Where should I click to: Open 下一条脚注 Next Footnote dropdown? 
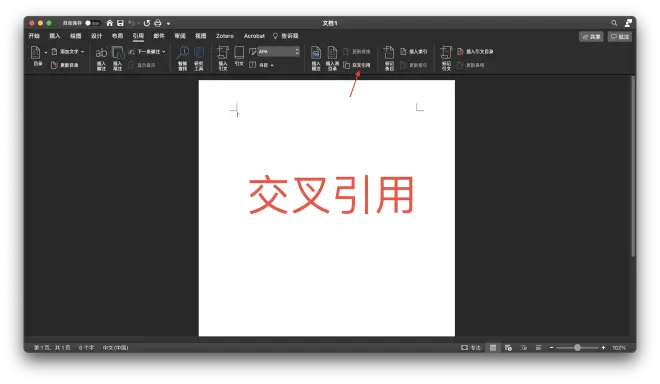(x=147, y=51)
